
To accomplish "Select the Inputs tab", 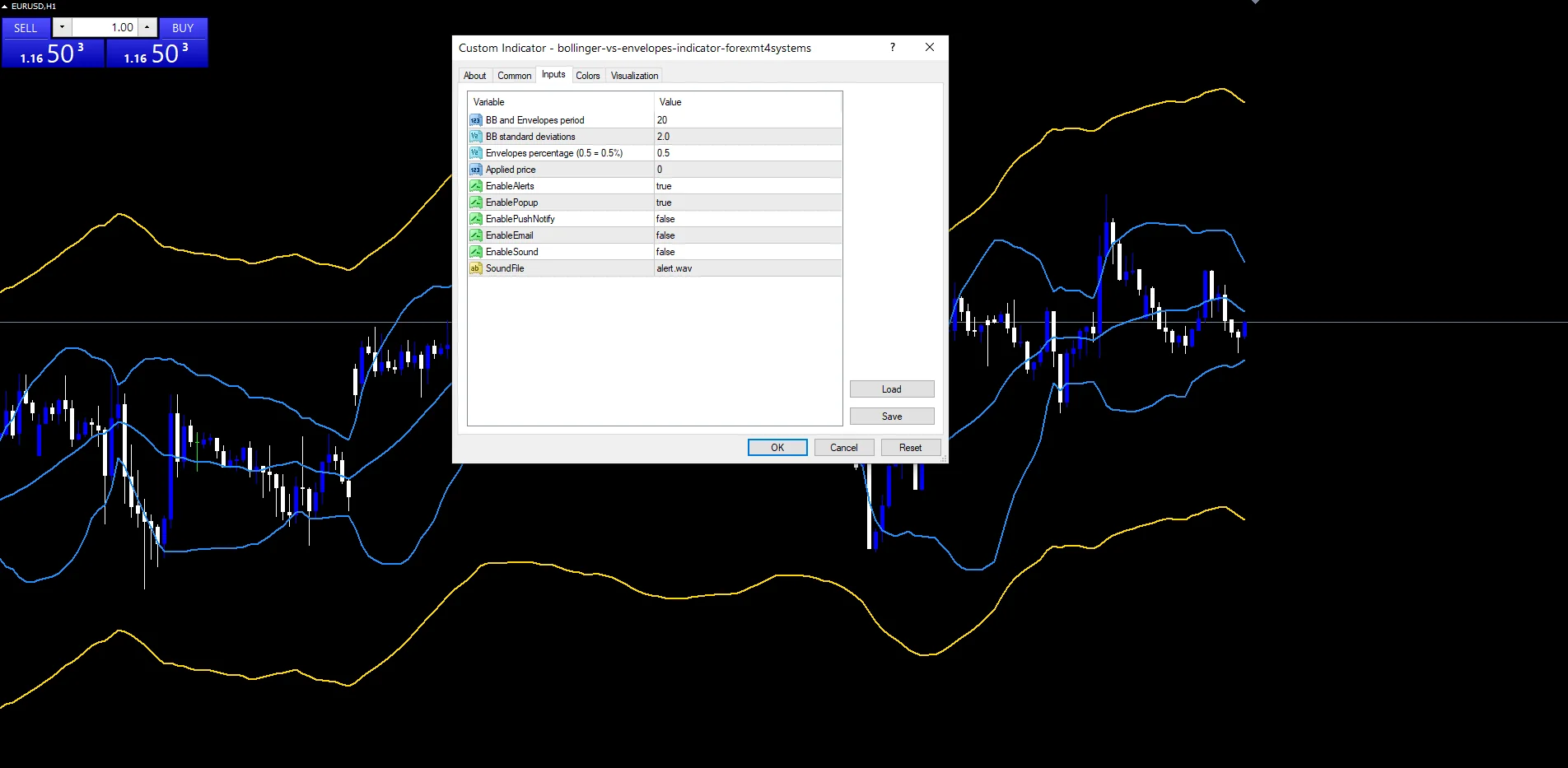I will click(553, 74).
